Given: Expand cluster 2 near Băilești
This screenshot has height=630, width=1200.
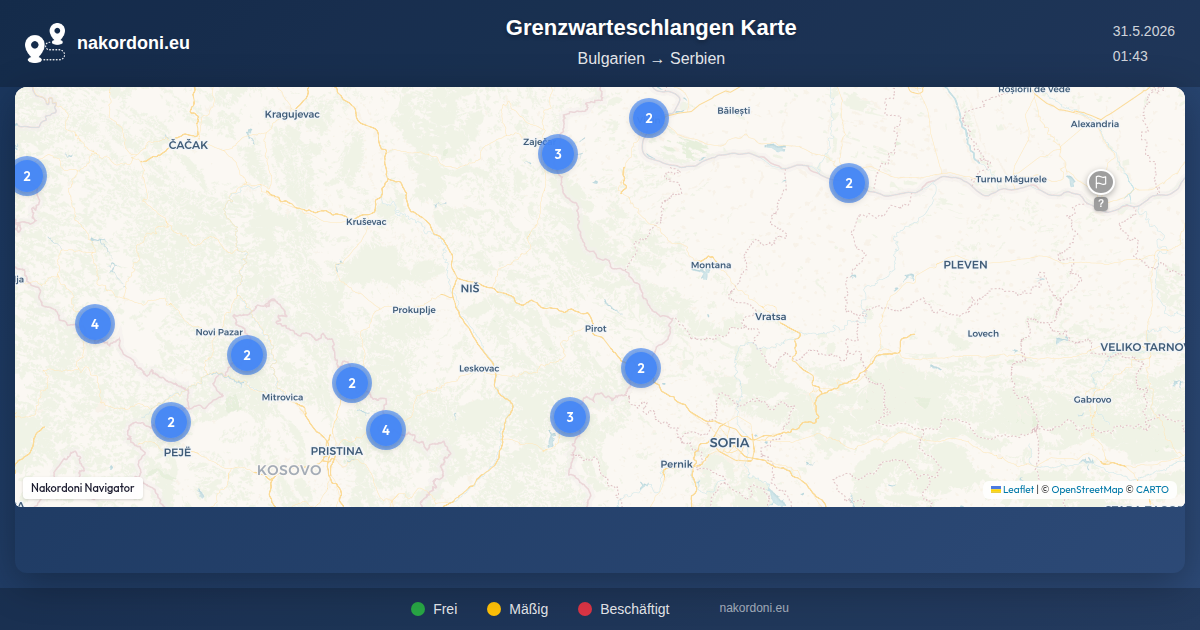Looking at the screenshot, I should [649, 118].
